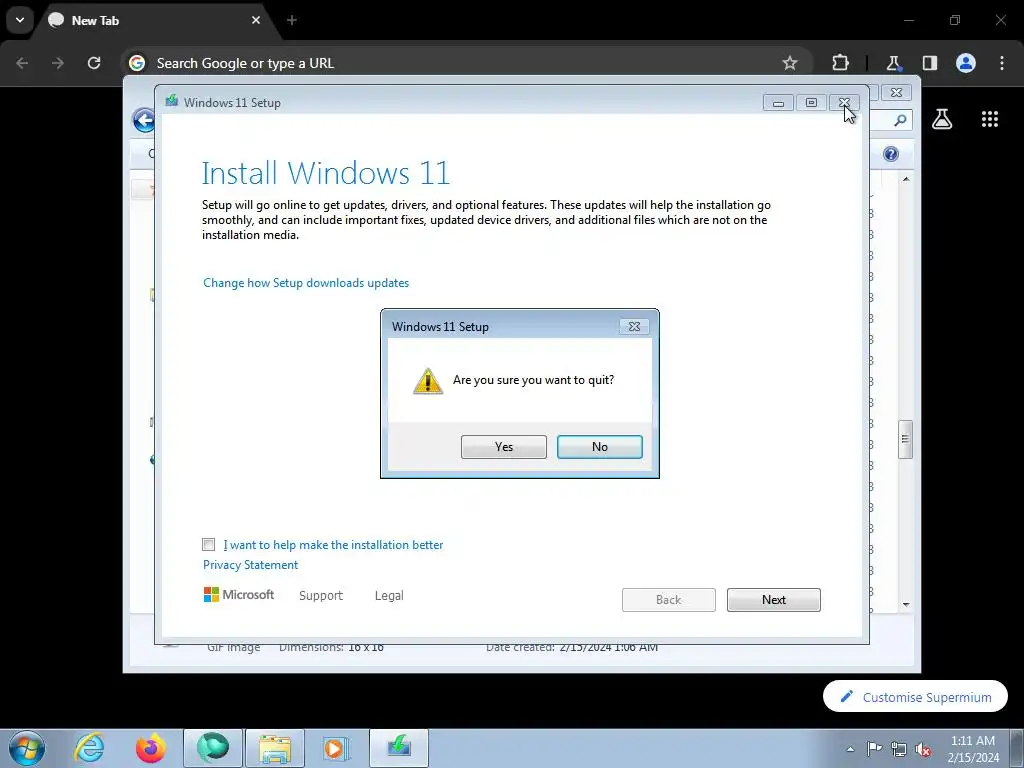
Task: Show hidden system tray icons
Action: [850, 749]
